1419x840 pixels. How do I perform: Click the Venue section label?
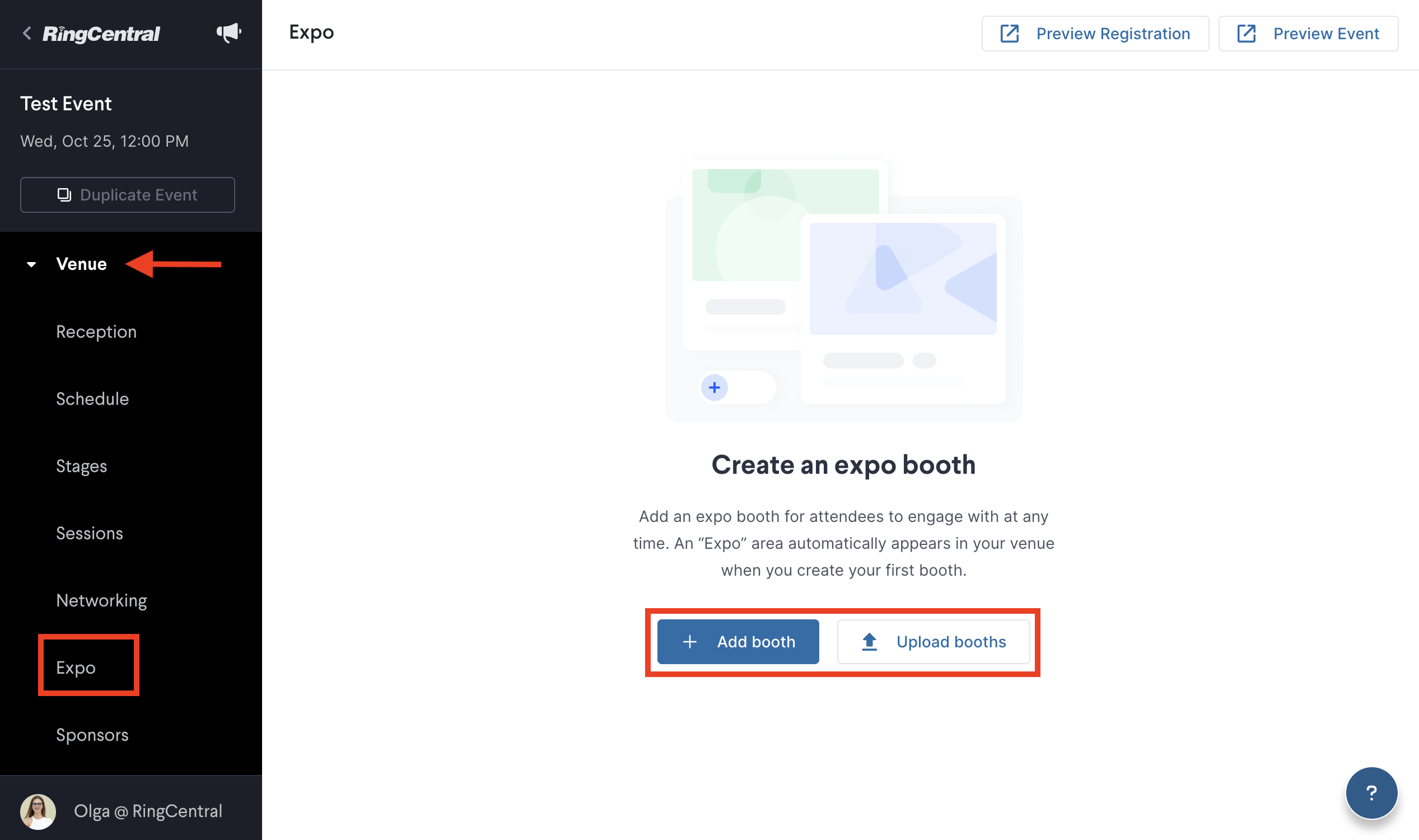tap(82, 264)
